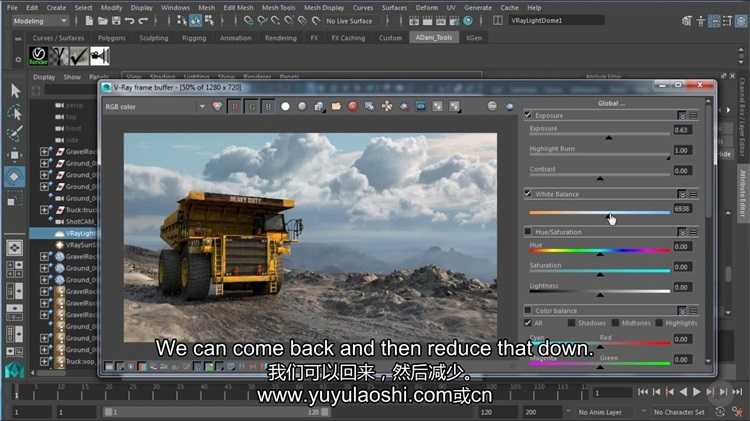Click the IPR render round icon
Screen dimensions: 750x421
pos(468,21)
